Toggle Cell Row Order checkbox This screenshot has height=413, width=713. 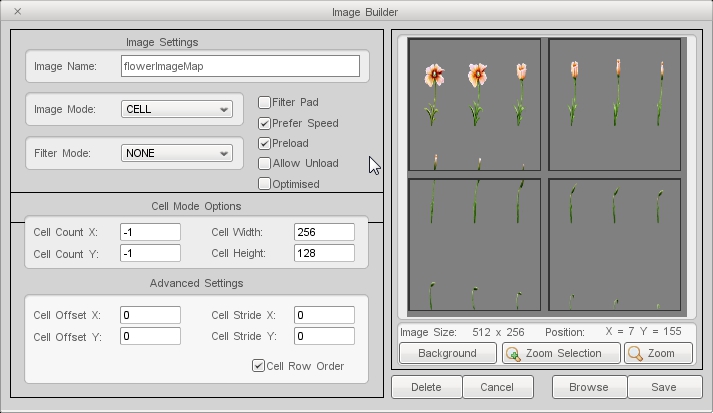[258, 366]
